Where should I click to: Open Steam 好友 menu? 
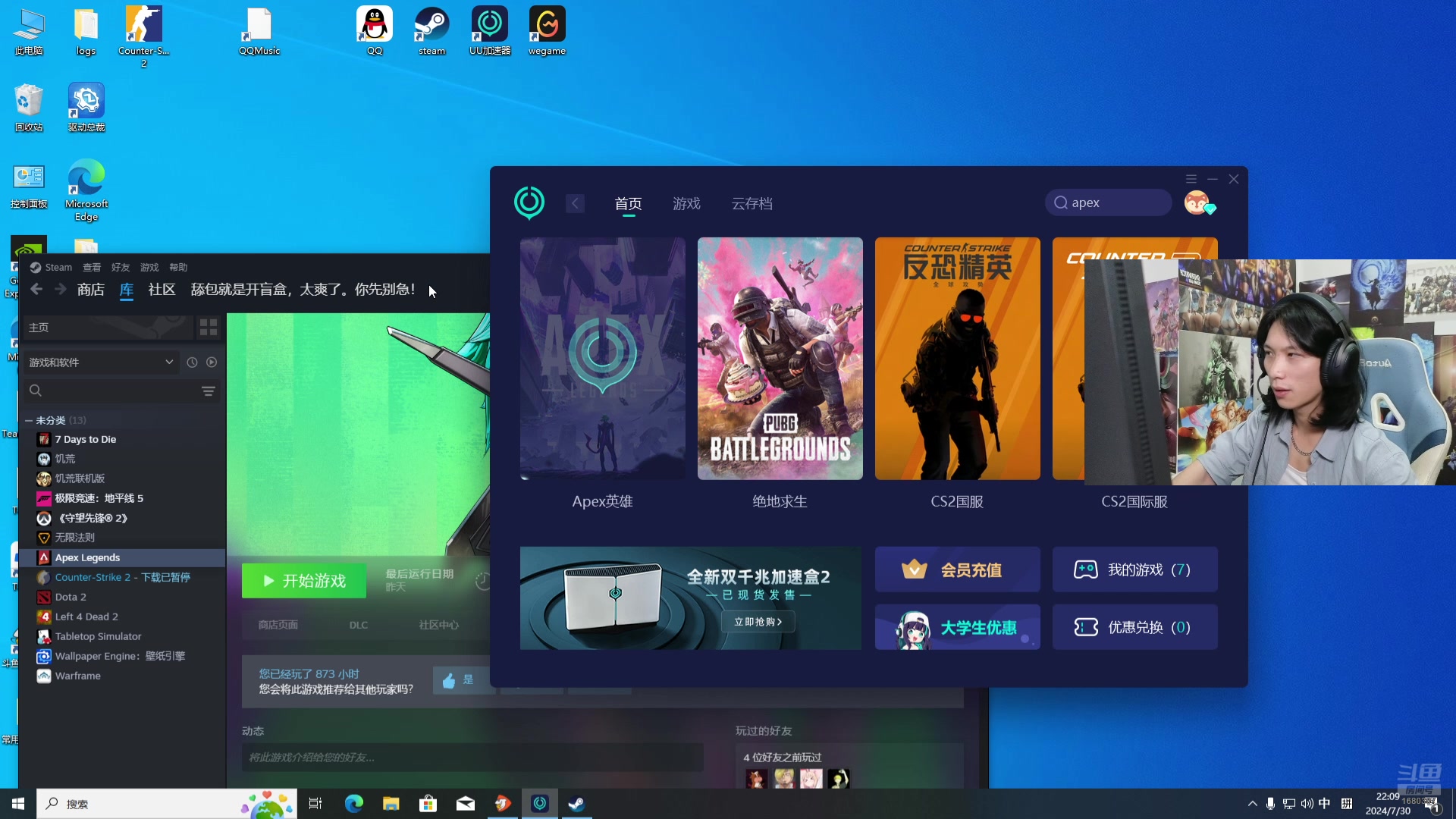[121, 267]
